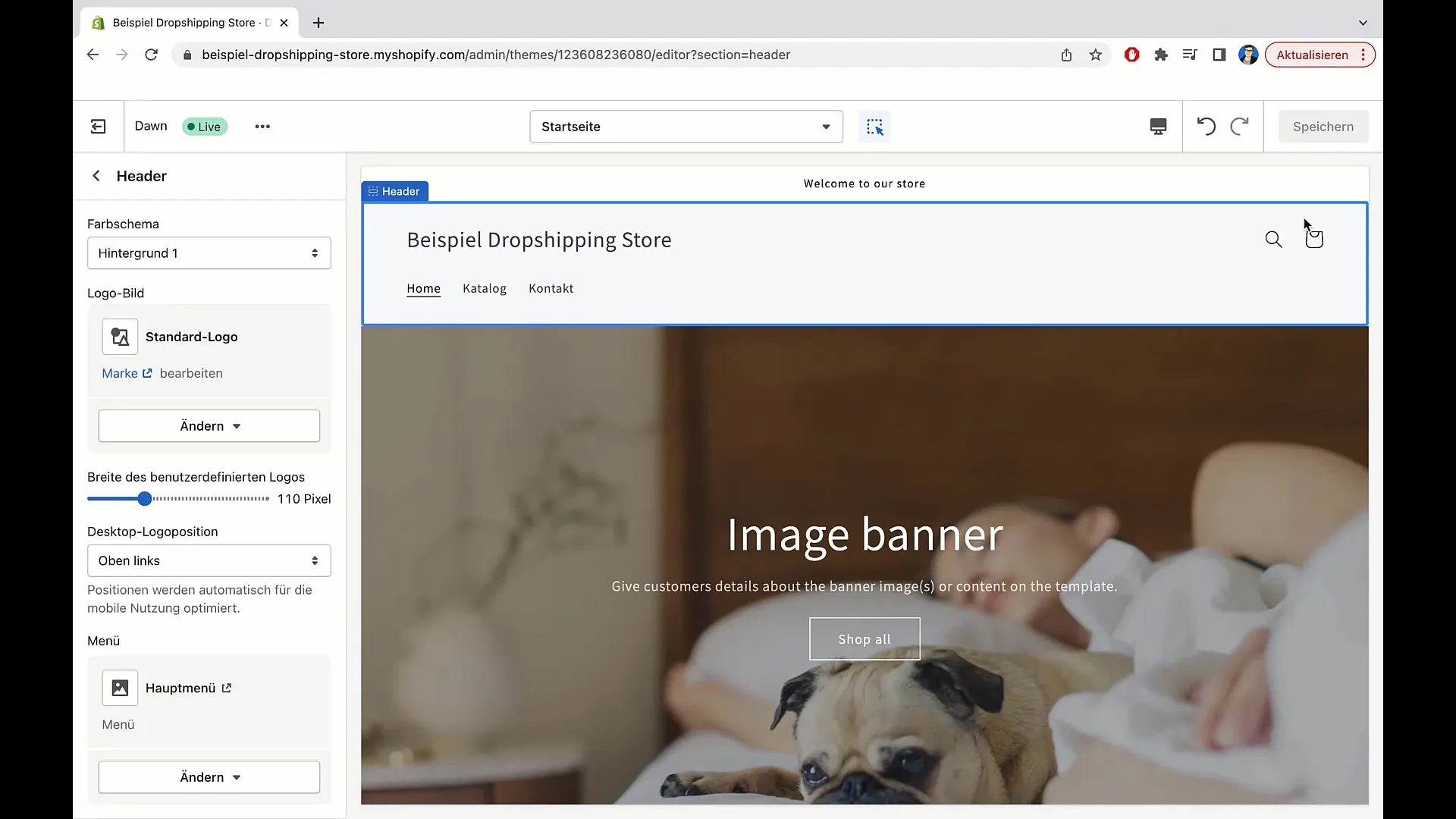Image resolution: width=1456 pixels, height=819 pixels.
Task: Click the multi-select grid icon
Action: [874, 126]
